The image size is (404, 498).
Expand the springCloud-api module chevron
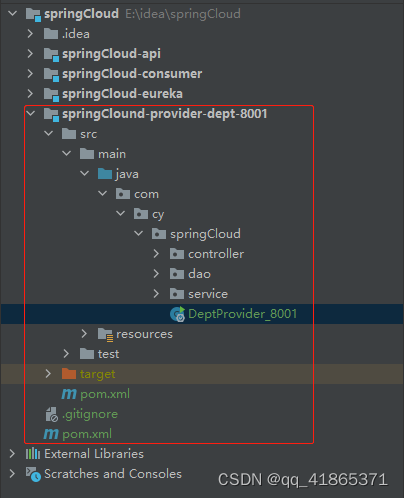tap(30, 54)
